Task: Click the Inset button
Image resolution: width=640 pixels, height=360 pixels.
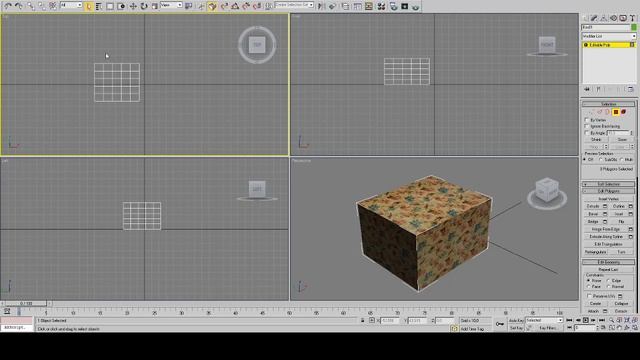Action: (619, 214)
